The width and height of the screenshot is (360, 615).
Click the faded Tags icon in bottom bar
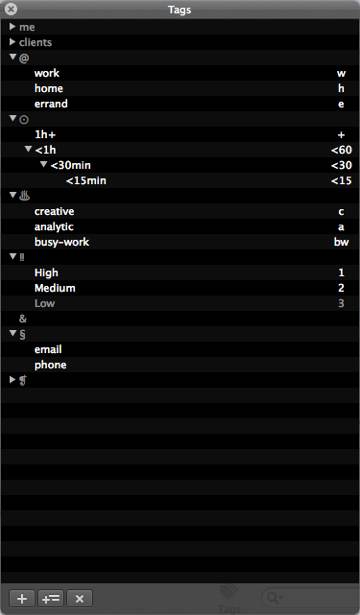point(229,599)
